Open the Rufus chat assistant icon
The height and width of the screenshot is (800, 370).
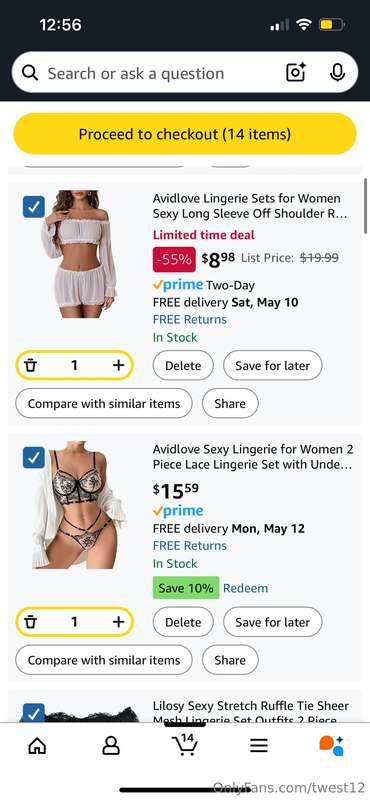tap(332, 745)
